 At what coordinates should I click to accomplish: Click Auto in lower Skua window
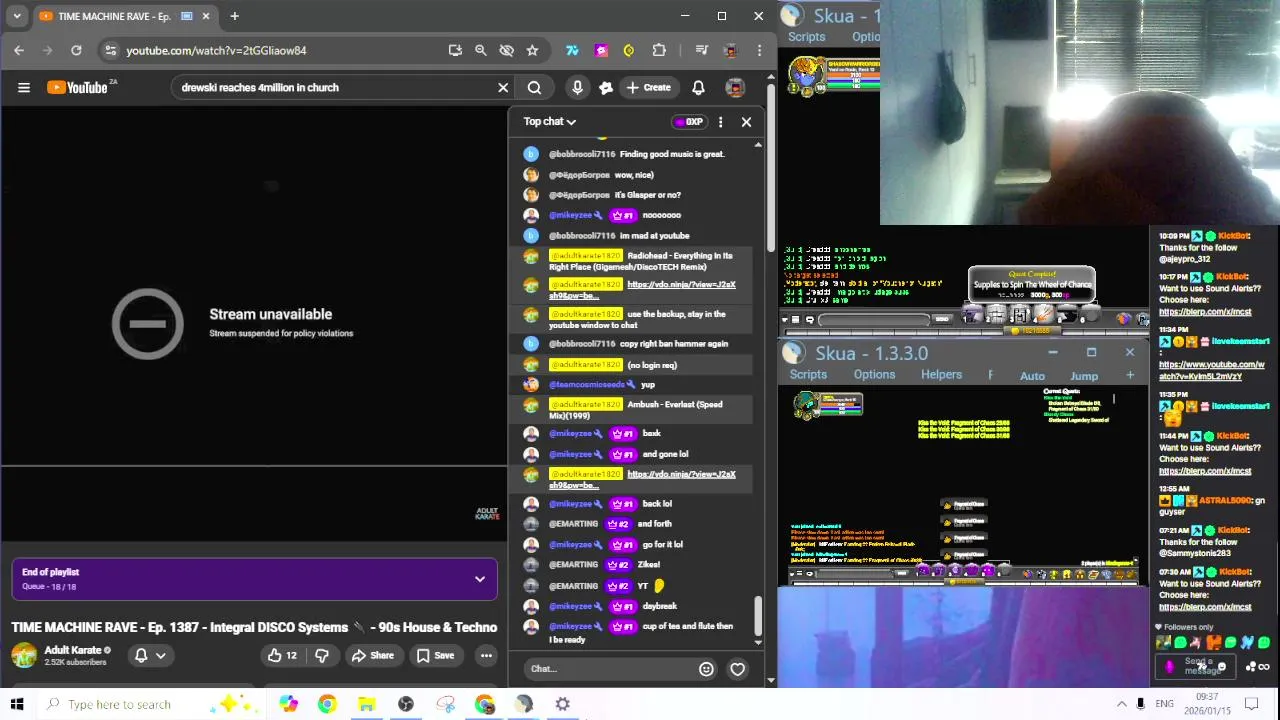tap(1032, 376)
